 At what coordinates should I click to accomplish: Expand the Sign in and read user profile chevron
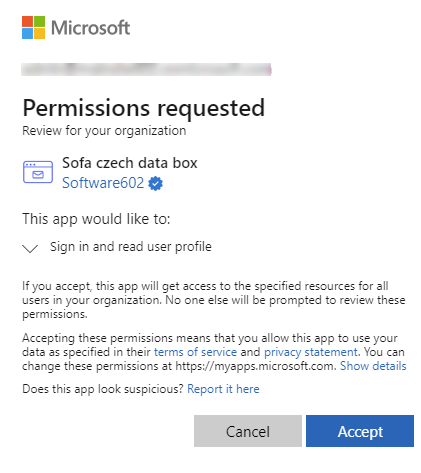click(30, 248)
